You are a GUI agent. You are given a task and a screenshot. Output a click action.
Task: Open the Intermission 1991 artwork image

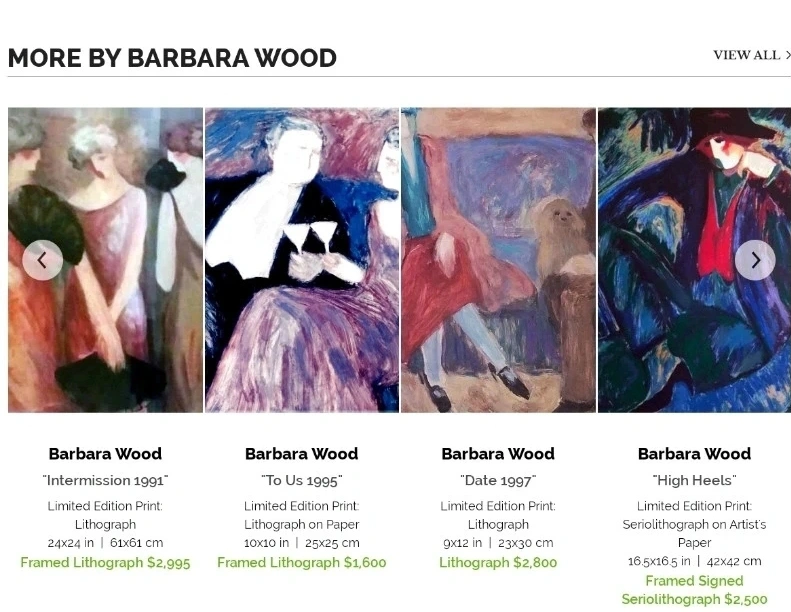click(x=105, y=260)
